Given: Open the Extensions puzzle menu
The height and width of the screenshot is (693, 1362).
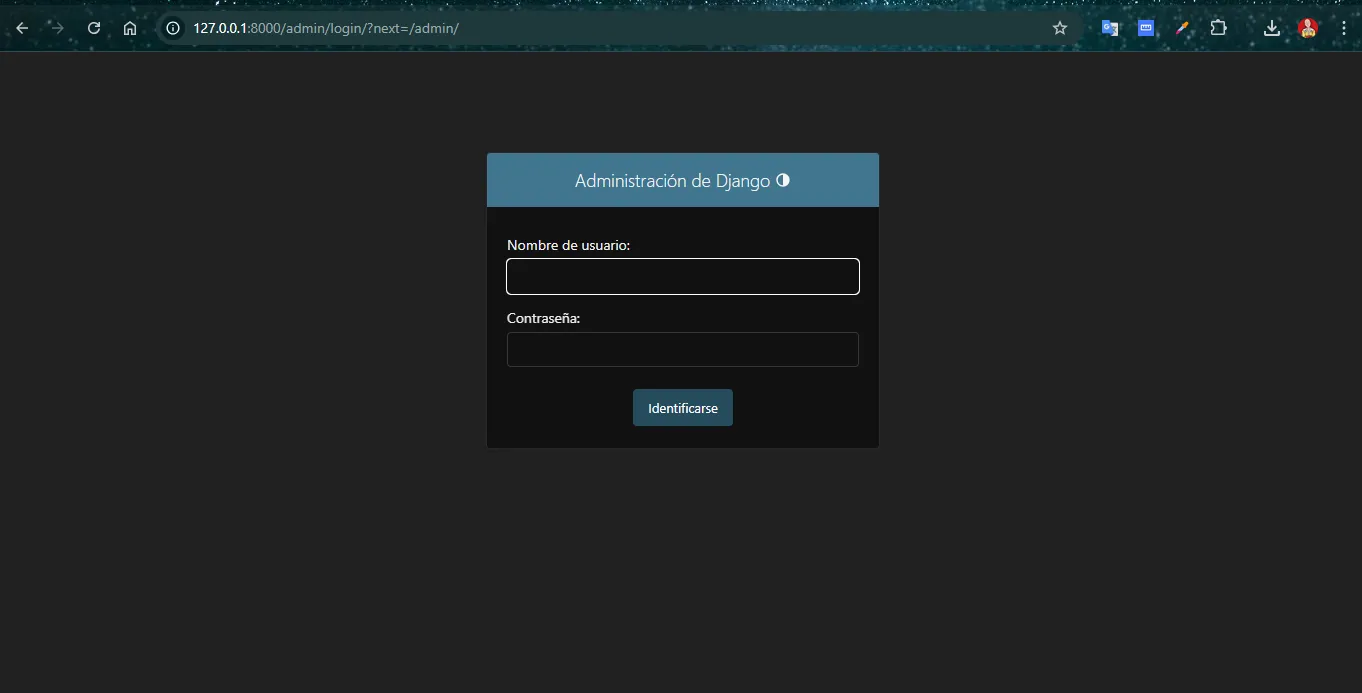Looking at the screenshot, I should click(1218, 28).
